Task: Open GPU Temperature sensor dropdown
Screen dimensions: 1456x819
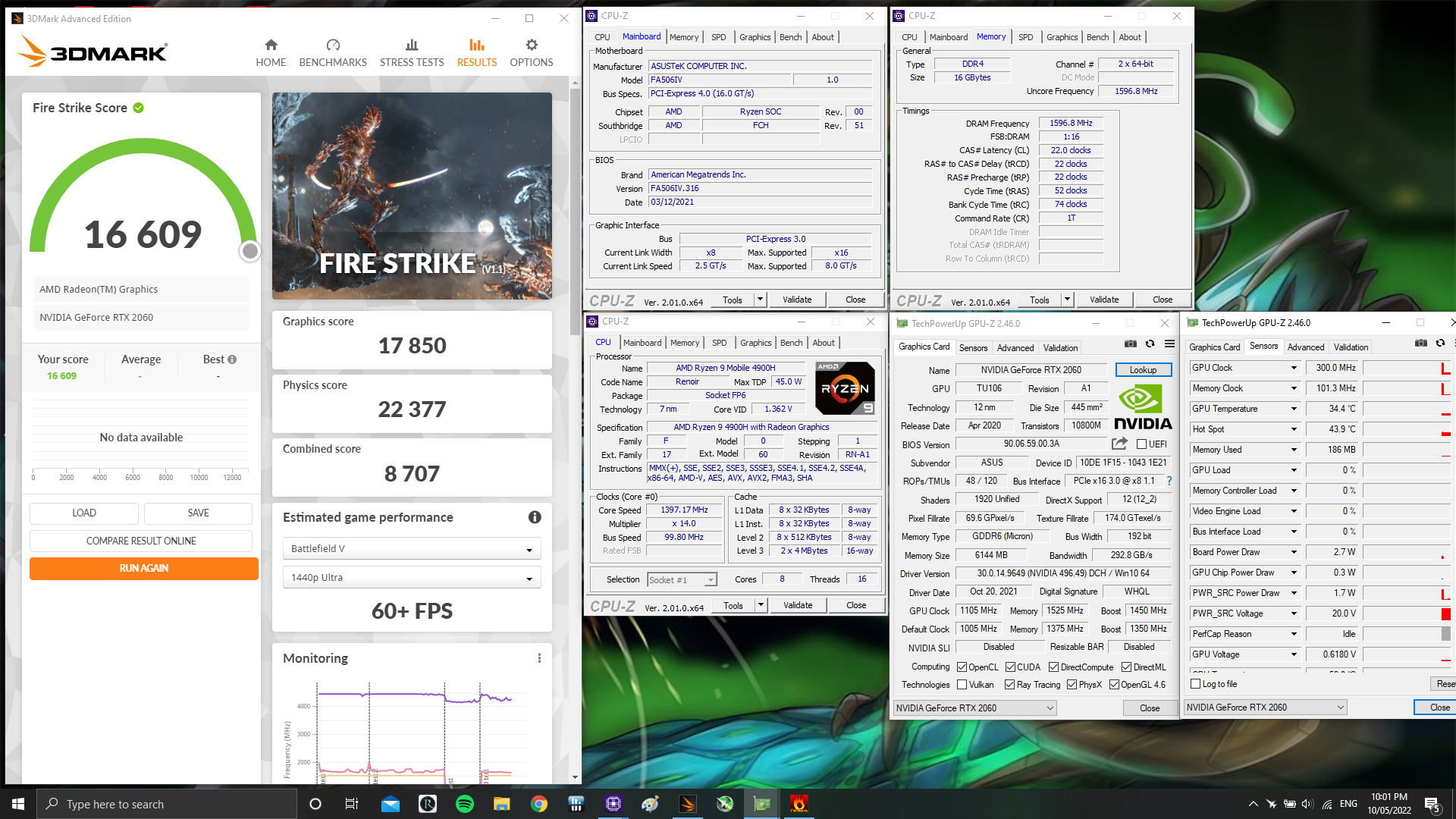Action: (1293, 409)
